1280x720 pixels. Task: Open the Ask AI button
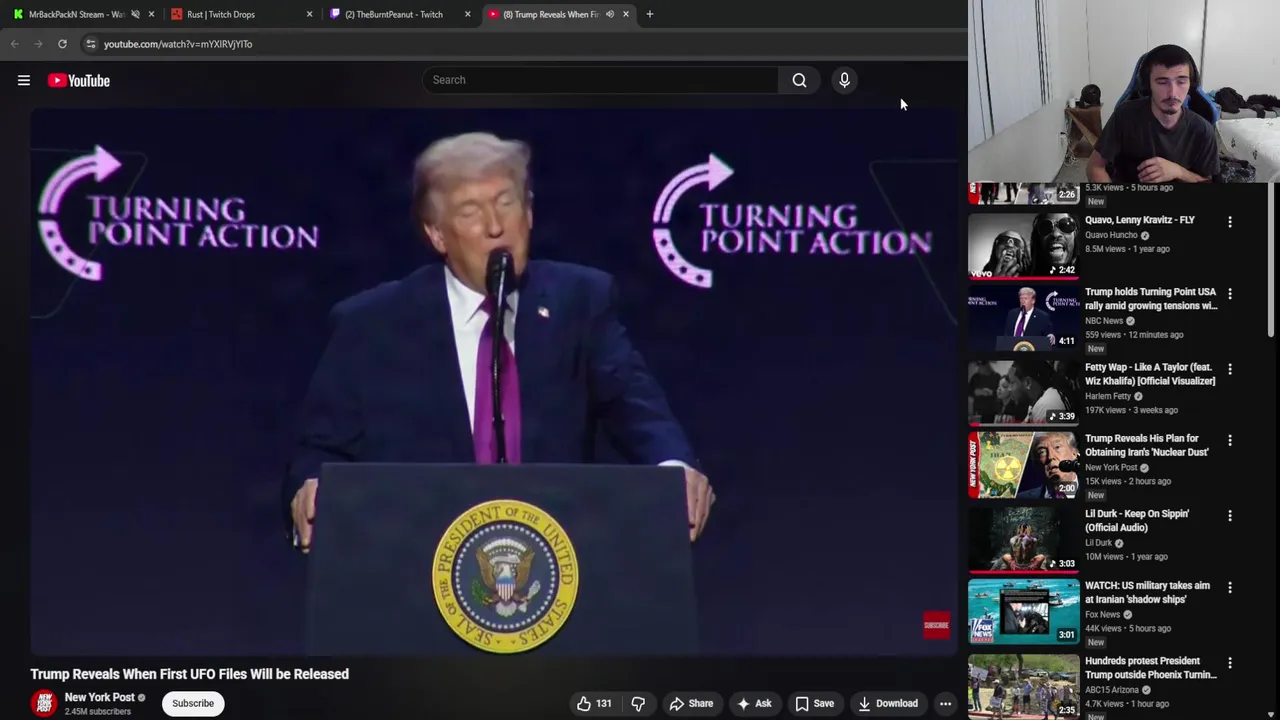(x=754, y=703)
